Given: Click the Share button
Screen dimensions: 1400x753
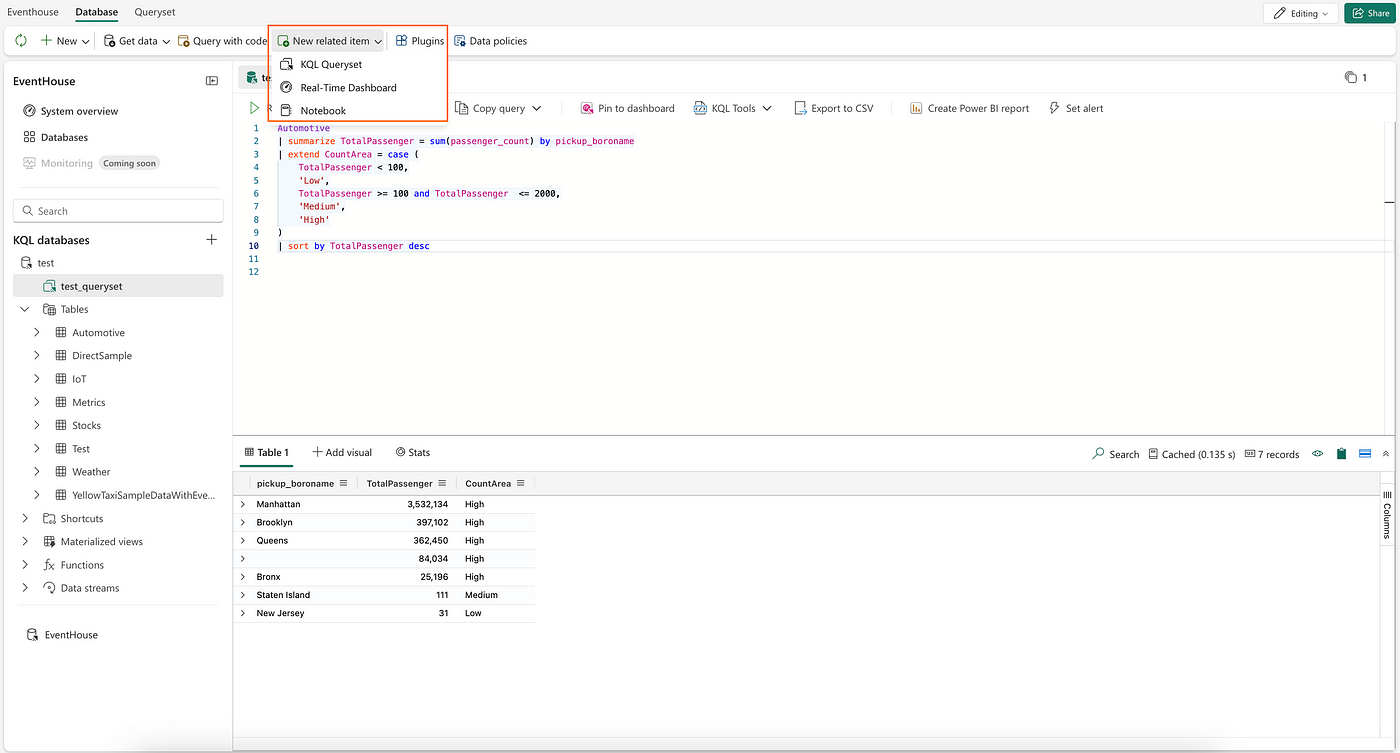Looking at the screenshot, I should tap(1369, 13).
